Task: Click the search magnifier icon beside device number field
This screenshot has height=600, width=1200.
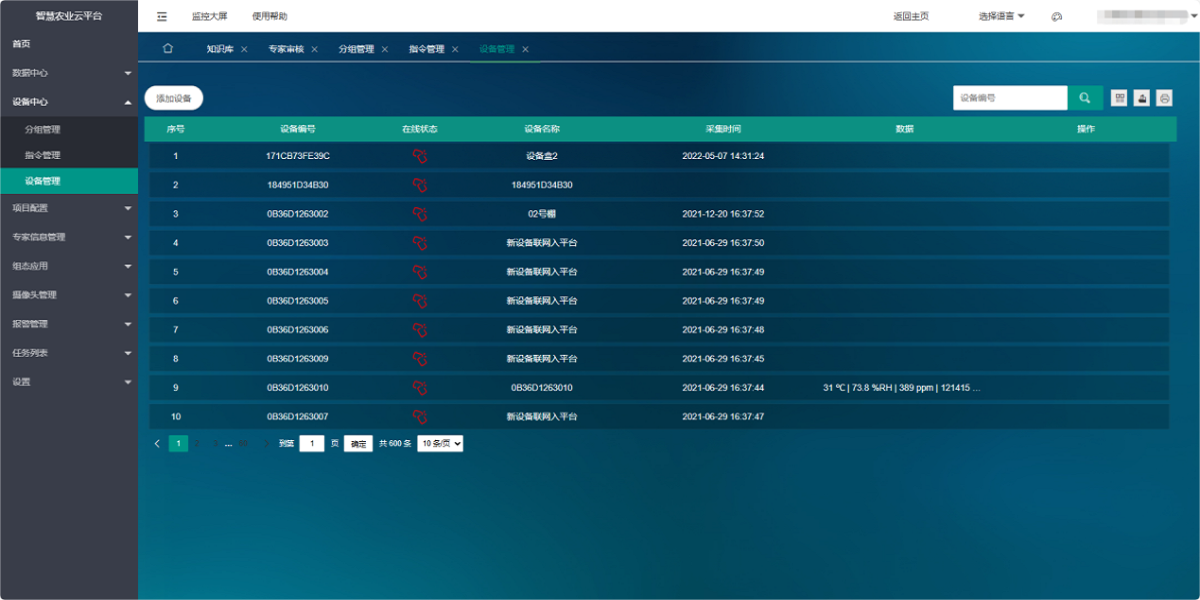Action: 1086,97
